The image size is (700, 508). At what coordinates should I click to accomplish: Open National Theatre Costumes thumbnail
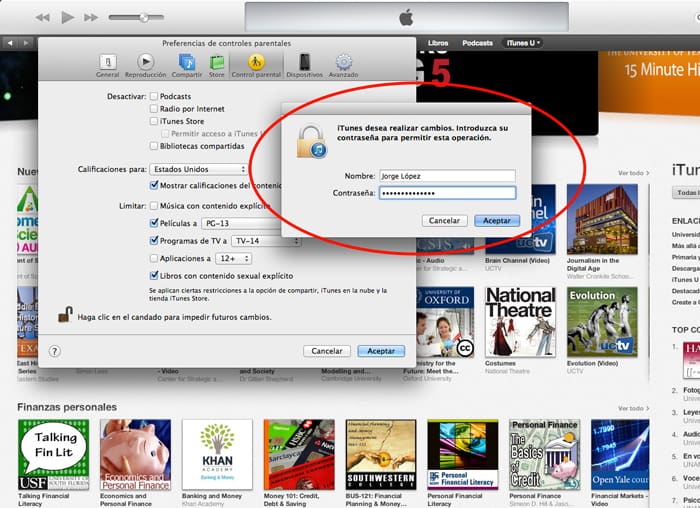coord(521,321)
